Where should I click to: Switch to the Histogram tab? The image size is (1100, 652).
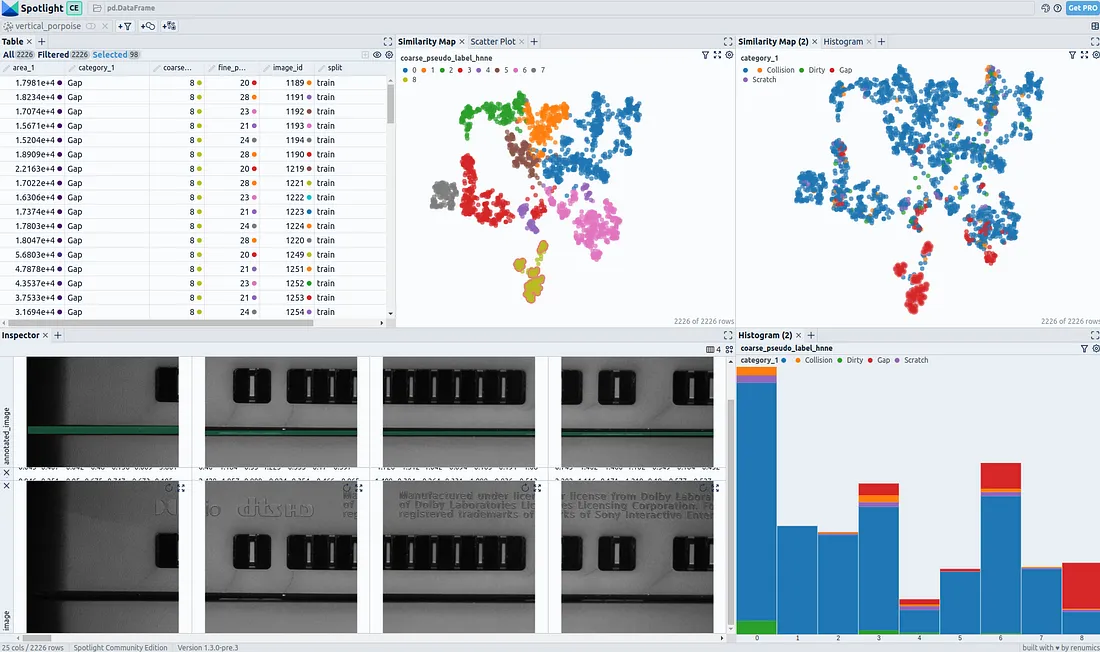click(843, 41)
